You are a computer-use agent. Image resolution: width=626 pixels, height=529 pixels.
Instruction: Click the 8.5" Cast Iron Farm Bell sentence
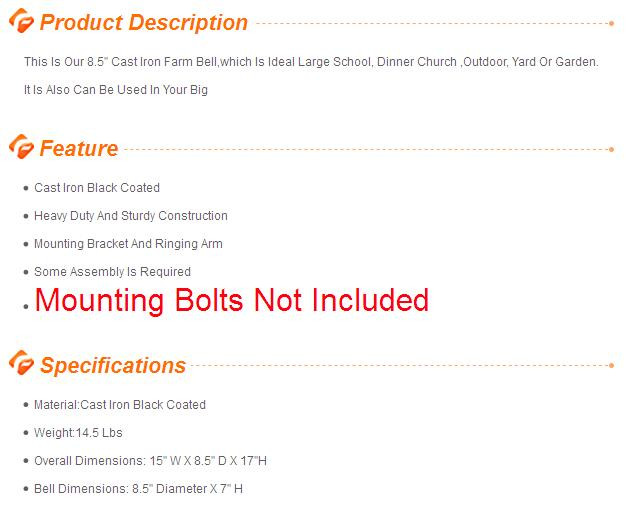(x=311, y=62)
